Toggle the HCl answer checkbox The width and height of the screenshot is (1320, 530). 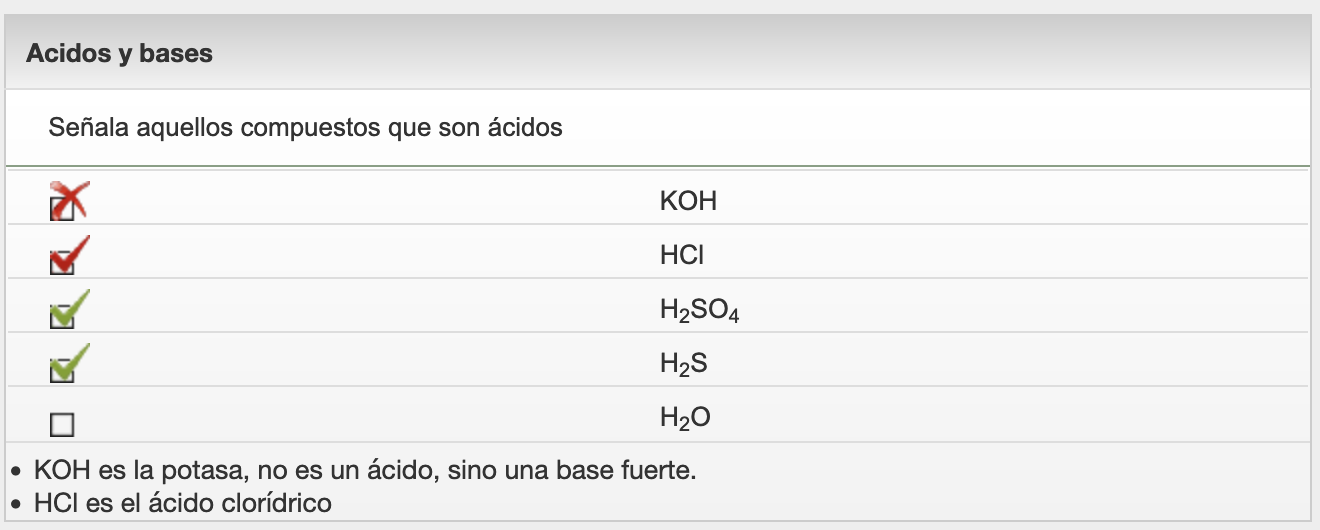point(61,263)
